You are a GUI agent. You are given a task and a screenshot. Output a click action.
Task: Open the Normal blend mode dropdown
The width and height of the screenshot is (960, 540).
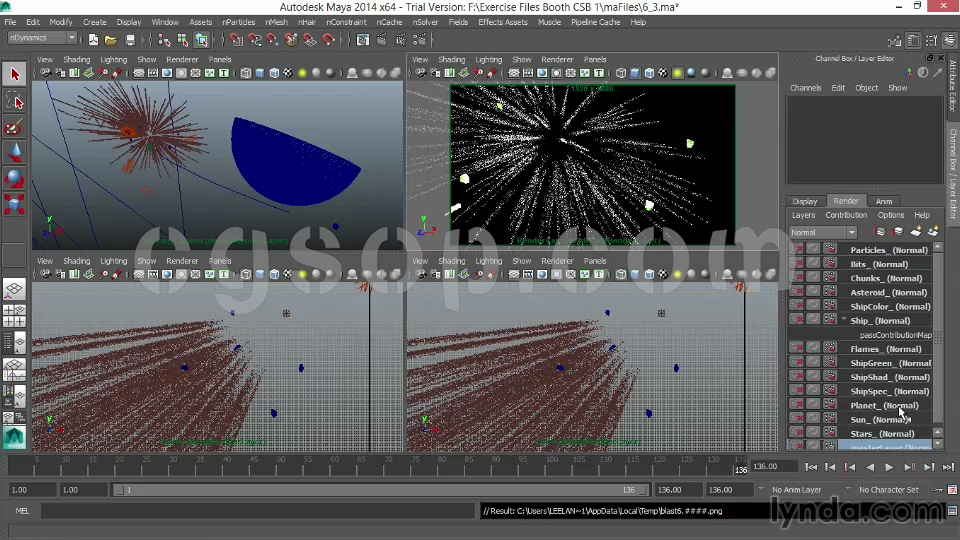[822, 233]
